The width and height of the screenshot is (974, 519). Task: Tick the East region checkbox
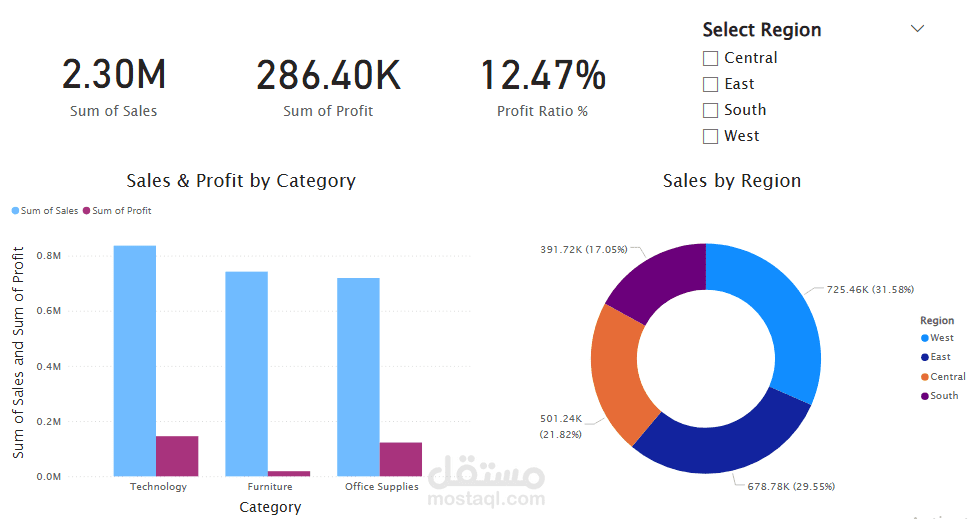tap(710, 84)
